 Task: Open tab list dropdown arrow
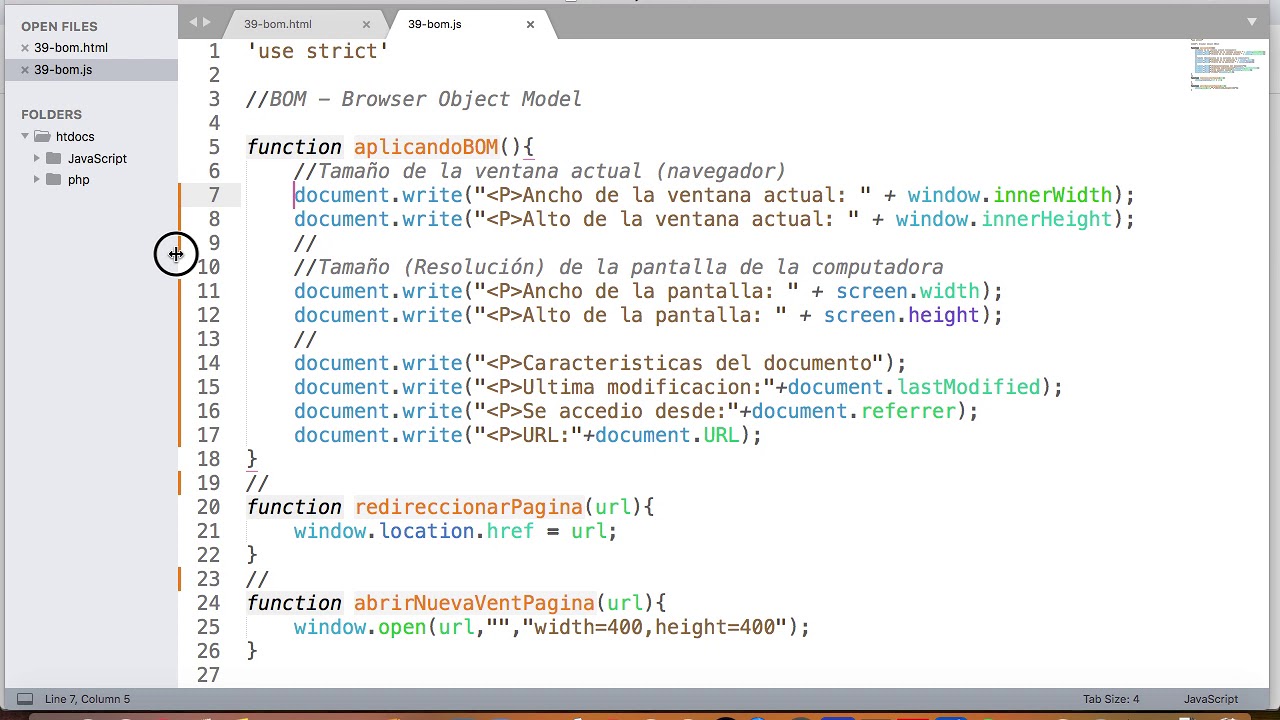click(1252, 22)
